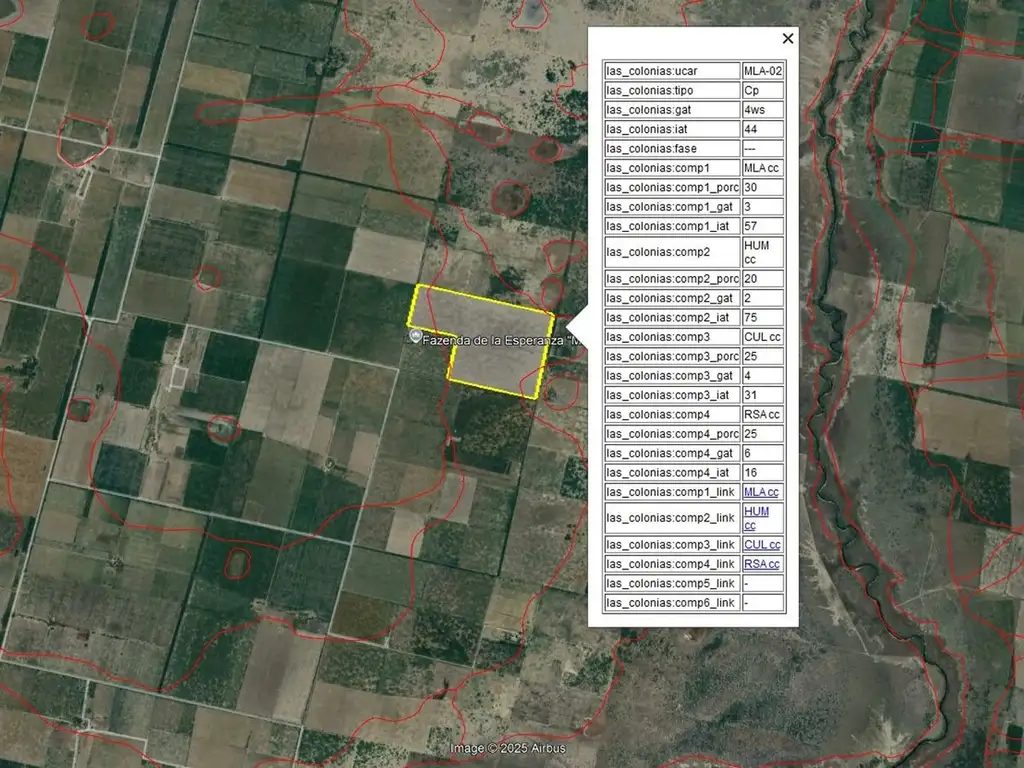Select the las_colonias:comp2_iat value 75
This screenshot has height=768, width=1024.
(762, 318)
